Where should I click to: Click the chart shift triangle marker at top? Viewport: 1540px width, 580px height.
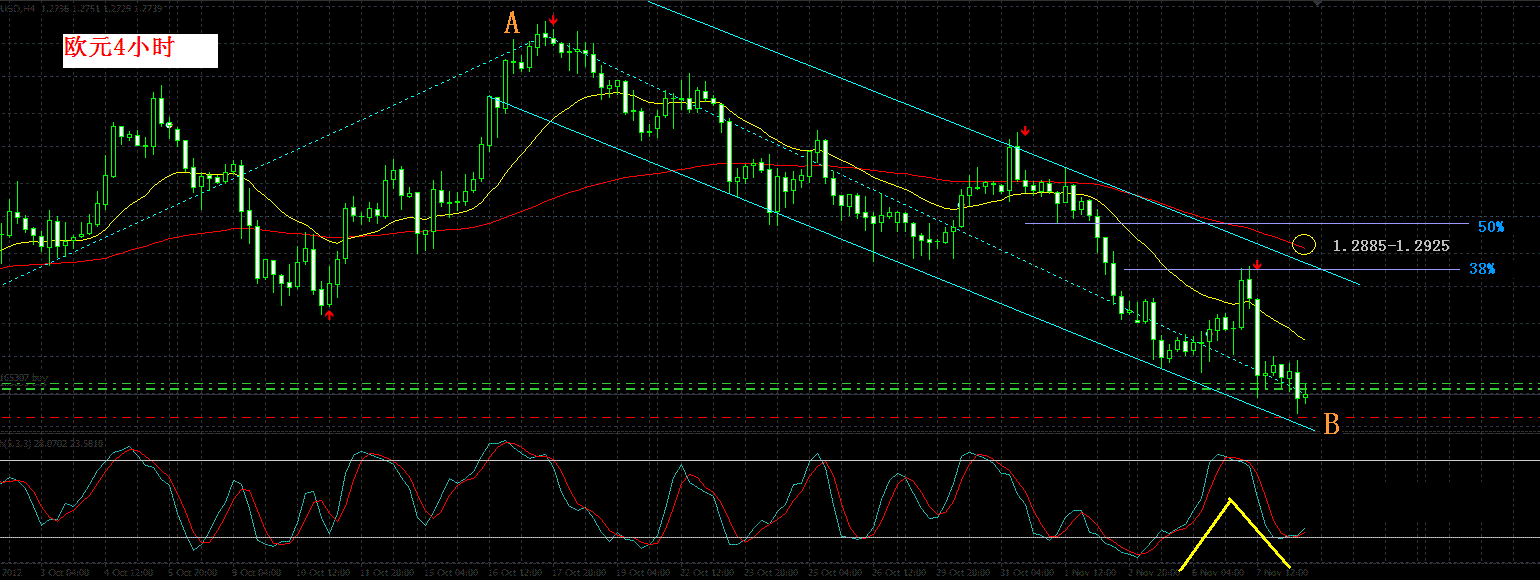[x=1317, y=4]
